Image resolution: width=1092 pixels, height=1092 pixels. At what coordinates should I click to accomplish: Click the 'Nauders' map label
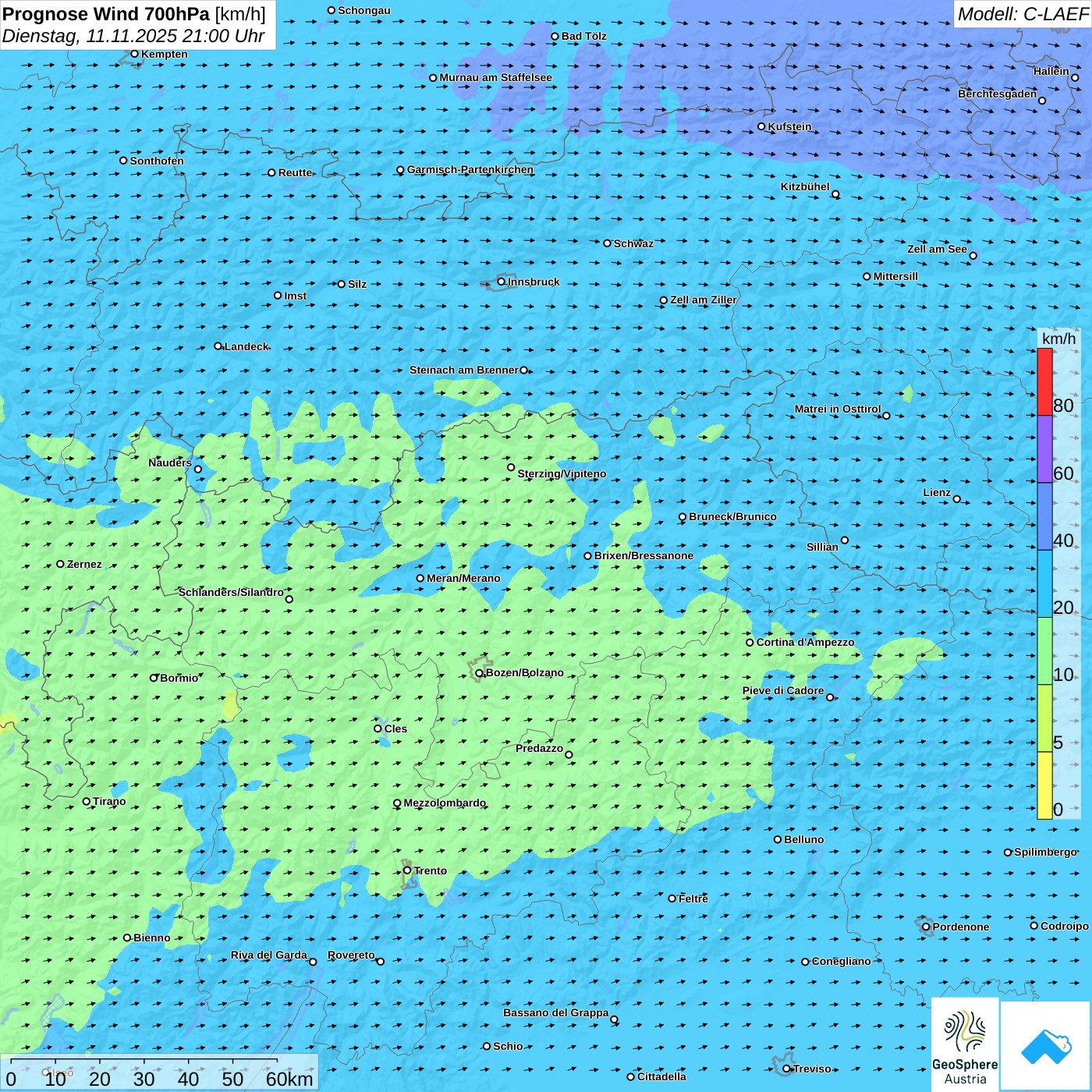click(170, 463)
